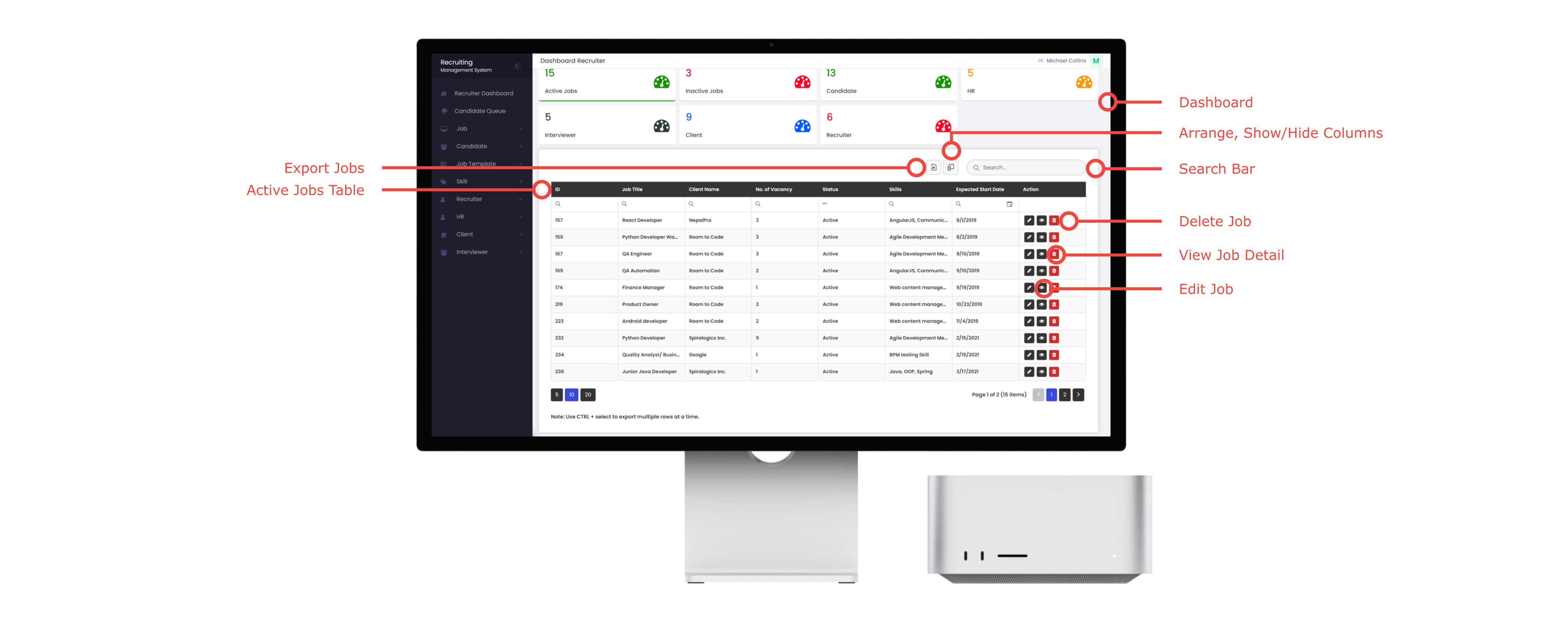Edit the React Developer job row
This screenshot has height=622, width=1568.
click(1029, 220)
